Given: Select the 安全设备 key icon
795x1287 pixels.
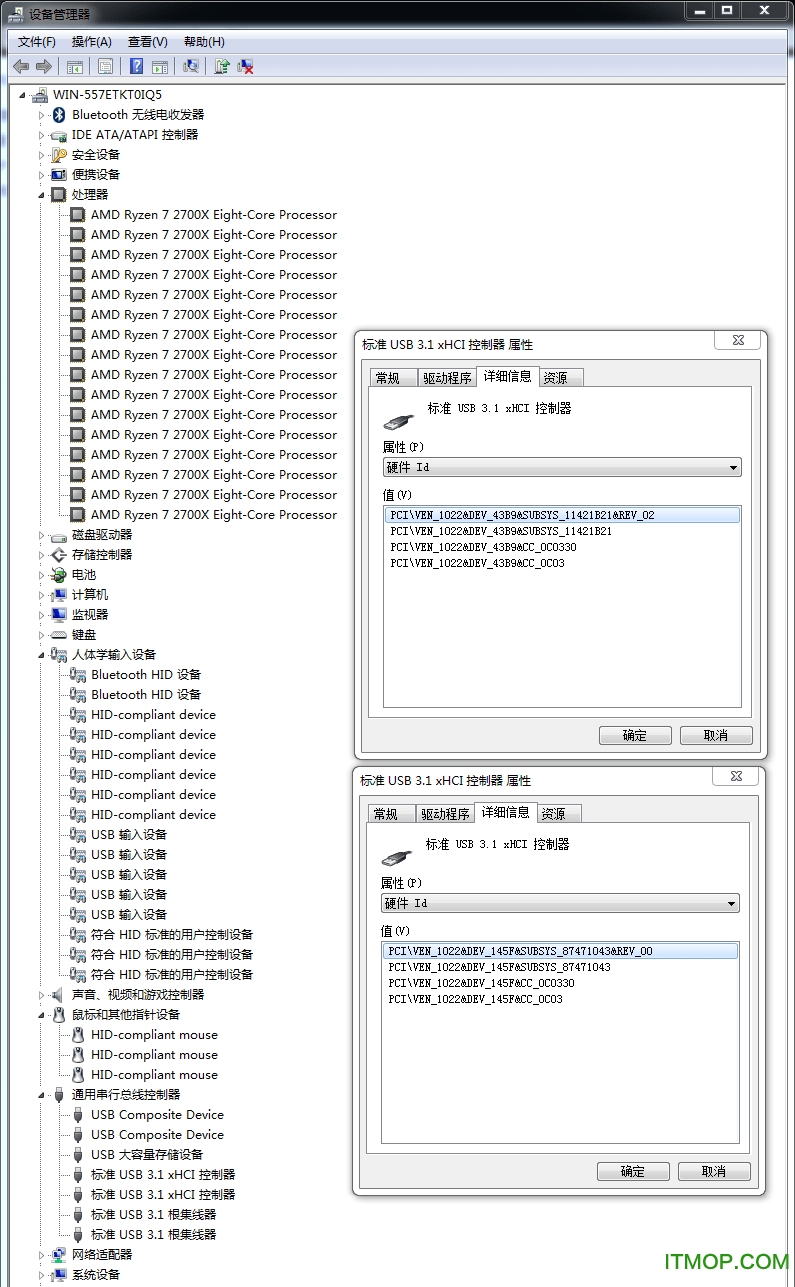Looking at the screenshot, I should tap(59, 155).
